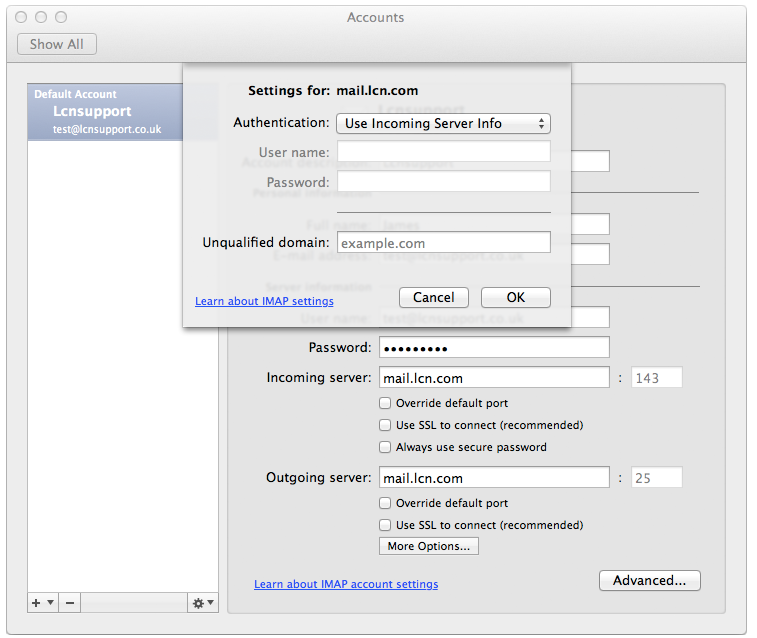Enable outgoing Override default port

[385, 503]
